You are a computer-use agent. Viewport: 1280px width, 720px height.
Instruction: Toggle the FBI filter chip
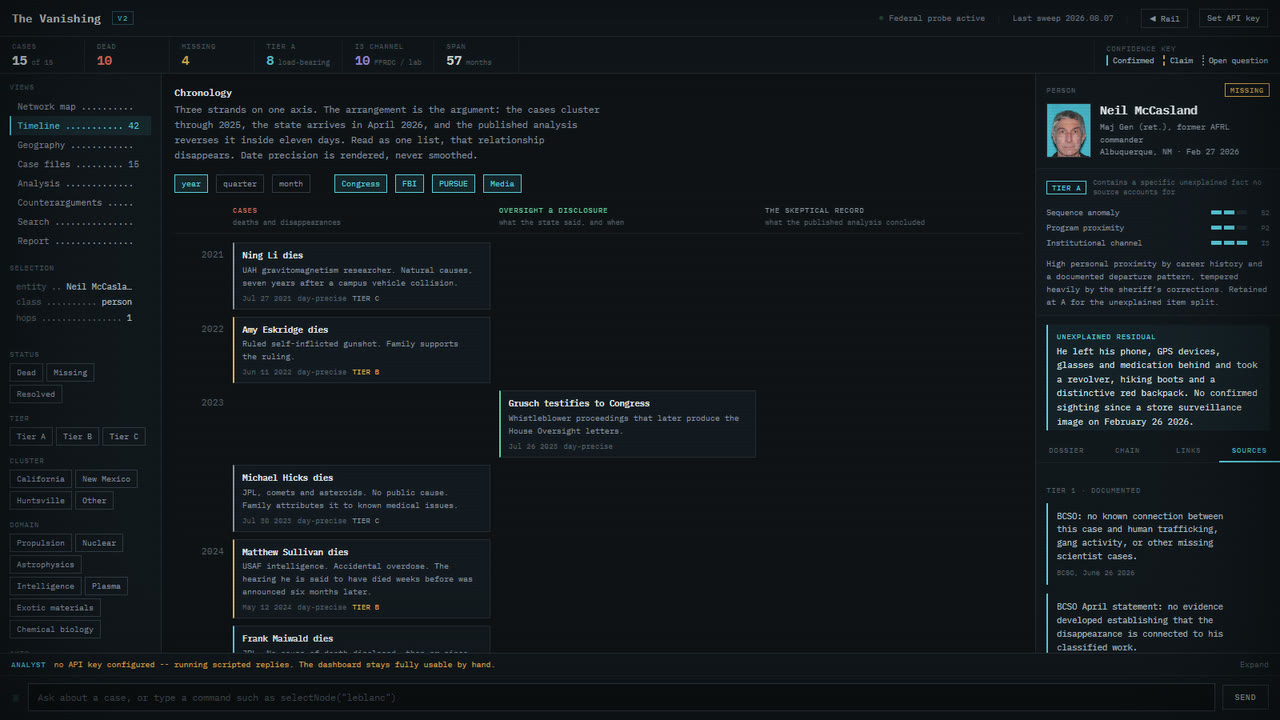tap(409, 184)
